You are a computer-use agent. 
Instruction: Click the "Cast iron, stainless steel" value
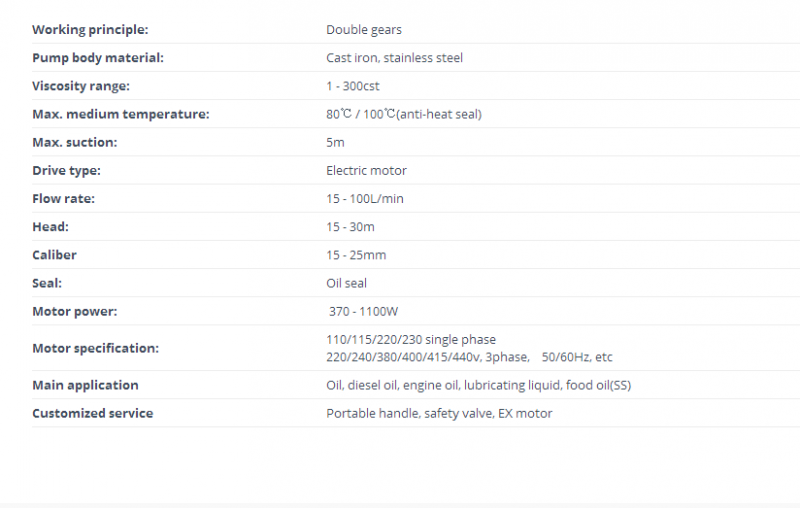coord(394,58)
